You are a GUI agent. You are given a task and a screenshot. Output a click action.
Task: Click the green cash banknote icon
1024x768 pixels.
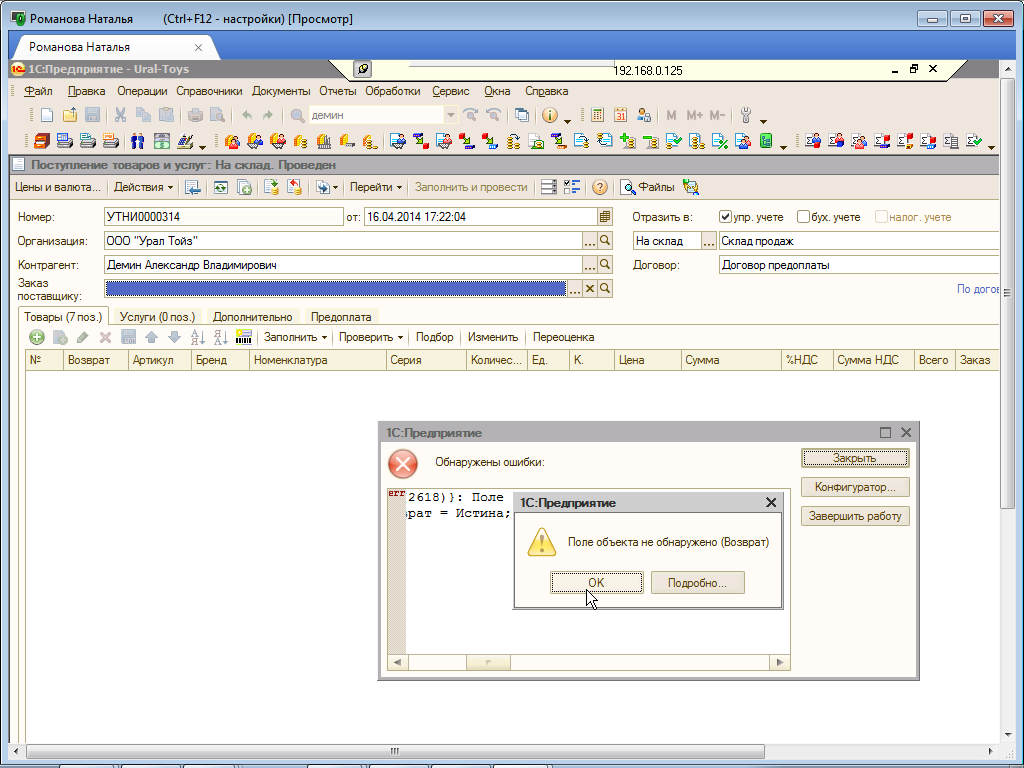click(161, 140)
